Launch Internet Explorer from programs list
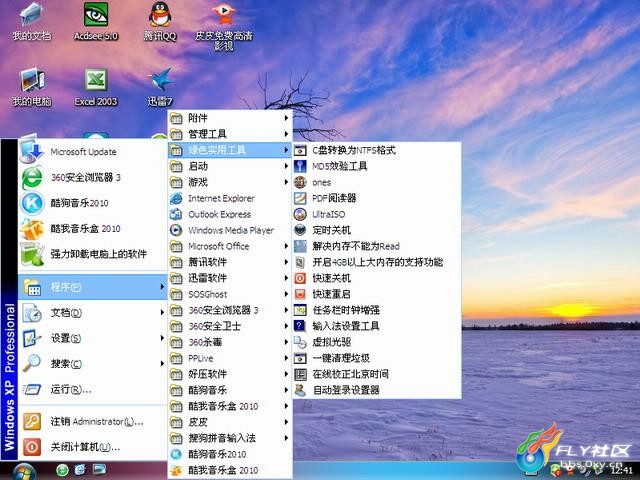 tap(230, 198)
